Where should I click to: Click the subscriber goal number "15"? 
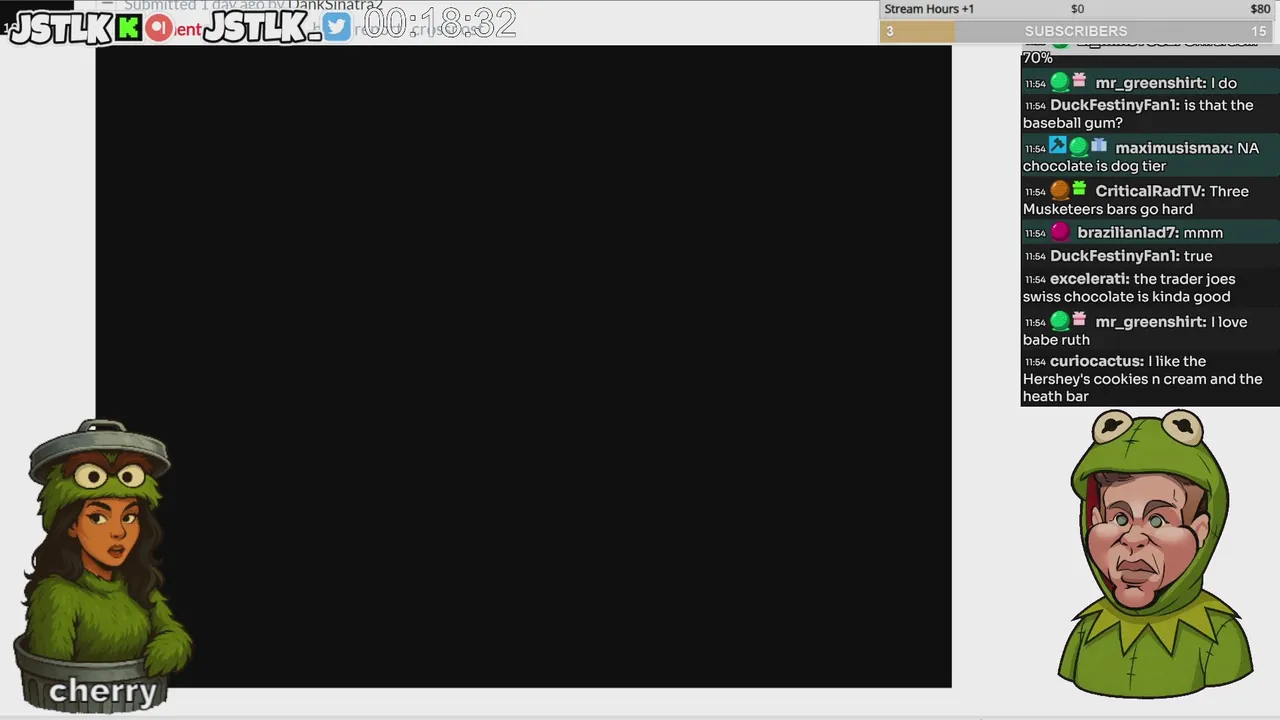point(1258,31)
